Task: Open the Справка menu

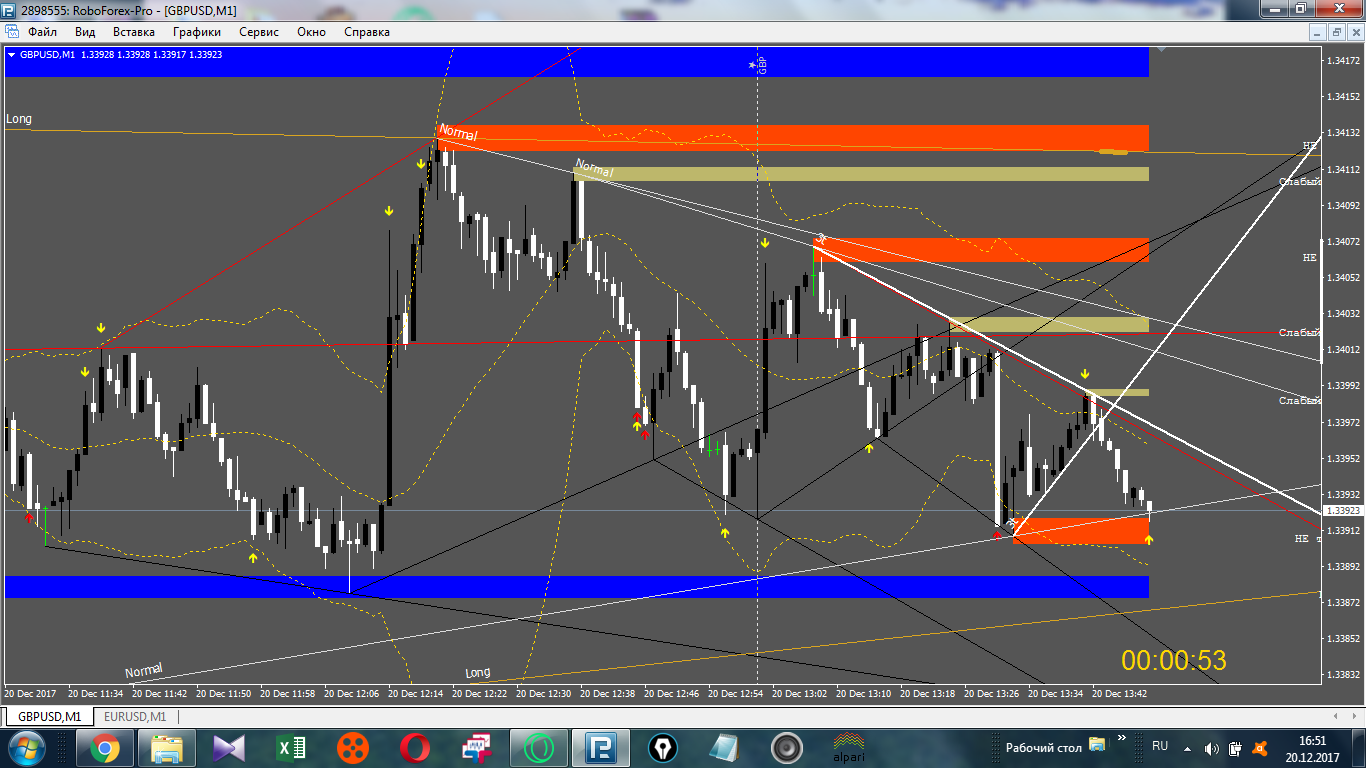Action: 367,32
